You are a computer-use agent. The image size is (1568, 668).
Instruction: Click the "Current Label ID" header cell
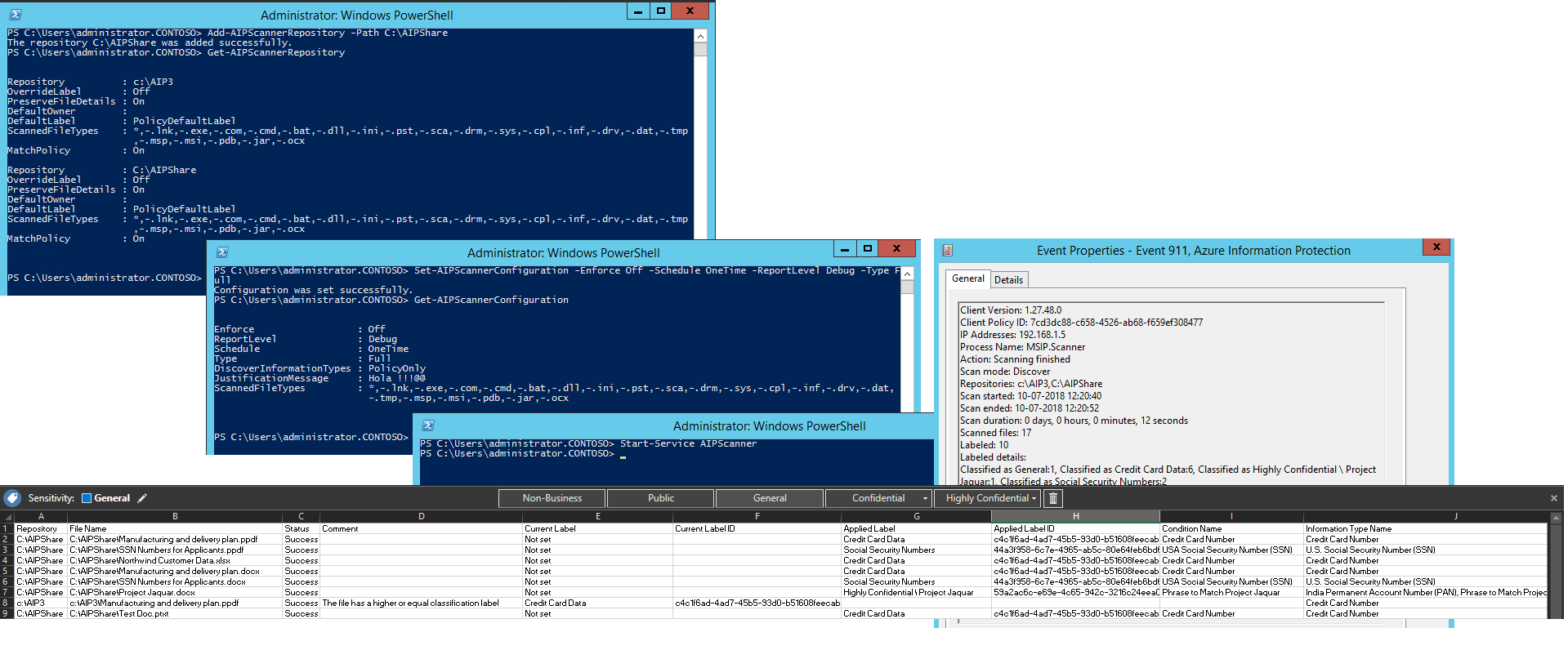[757, 528]
